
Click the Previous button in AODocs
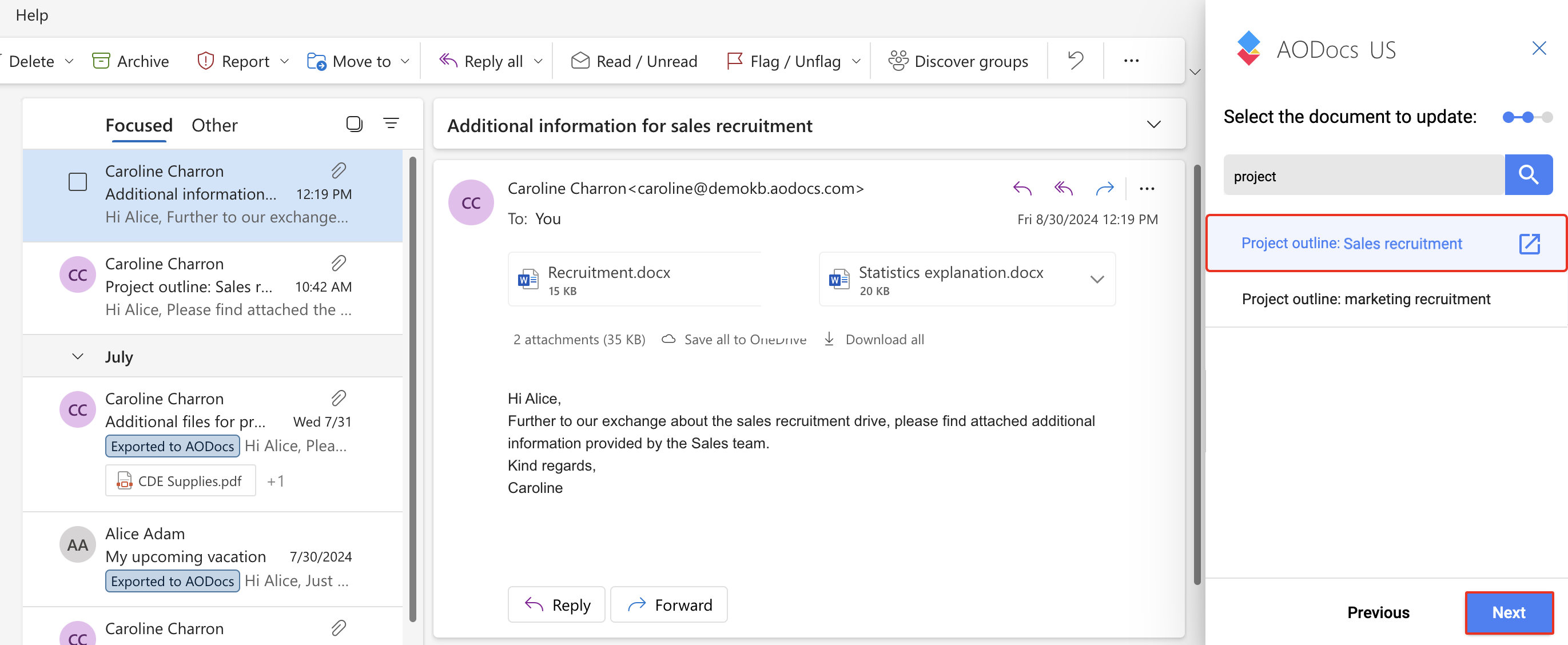tap(1378, 612)
